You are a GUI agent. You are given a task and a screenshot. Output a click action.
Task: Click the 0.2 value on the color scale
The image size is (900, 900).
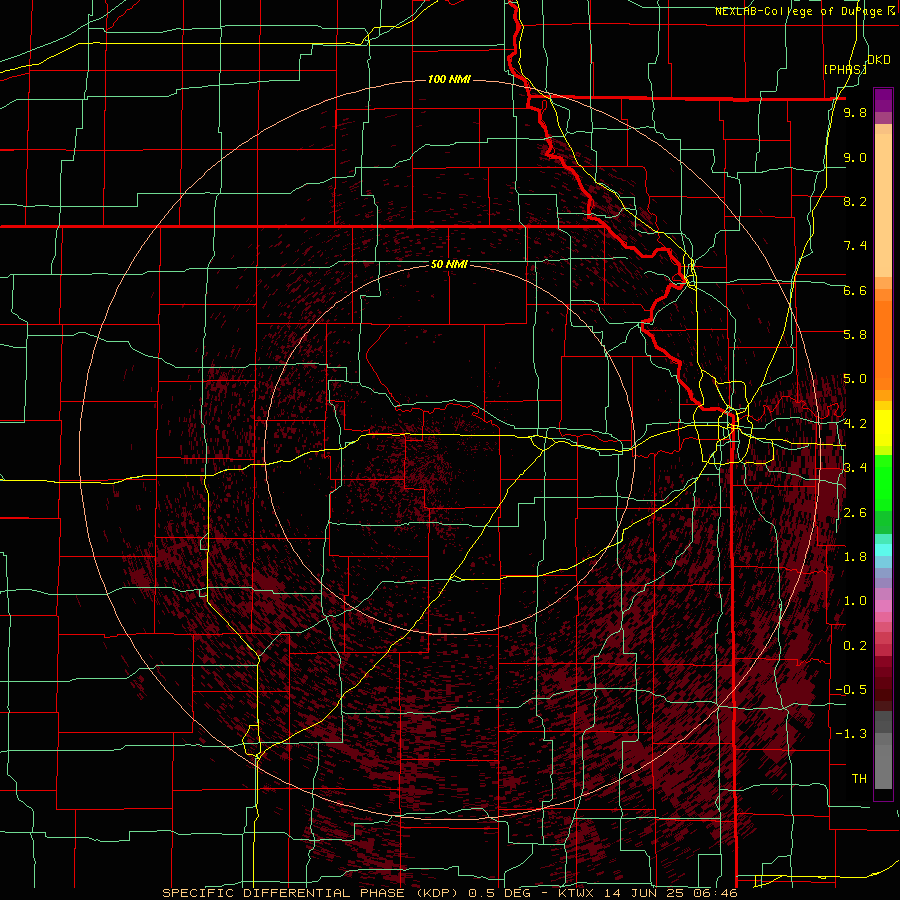(x=855, y=646)
